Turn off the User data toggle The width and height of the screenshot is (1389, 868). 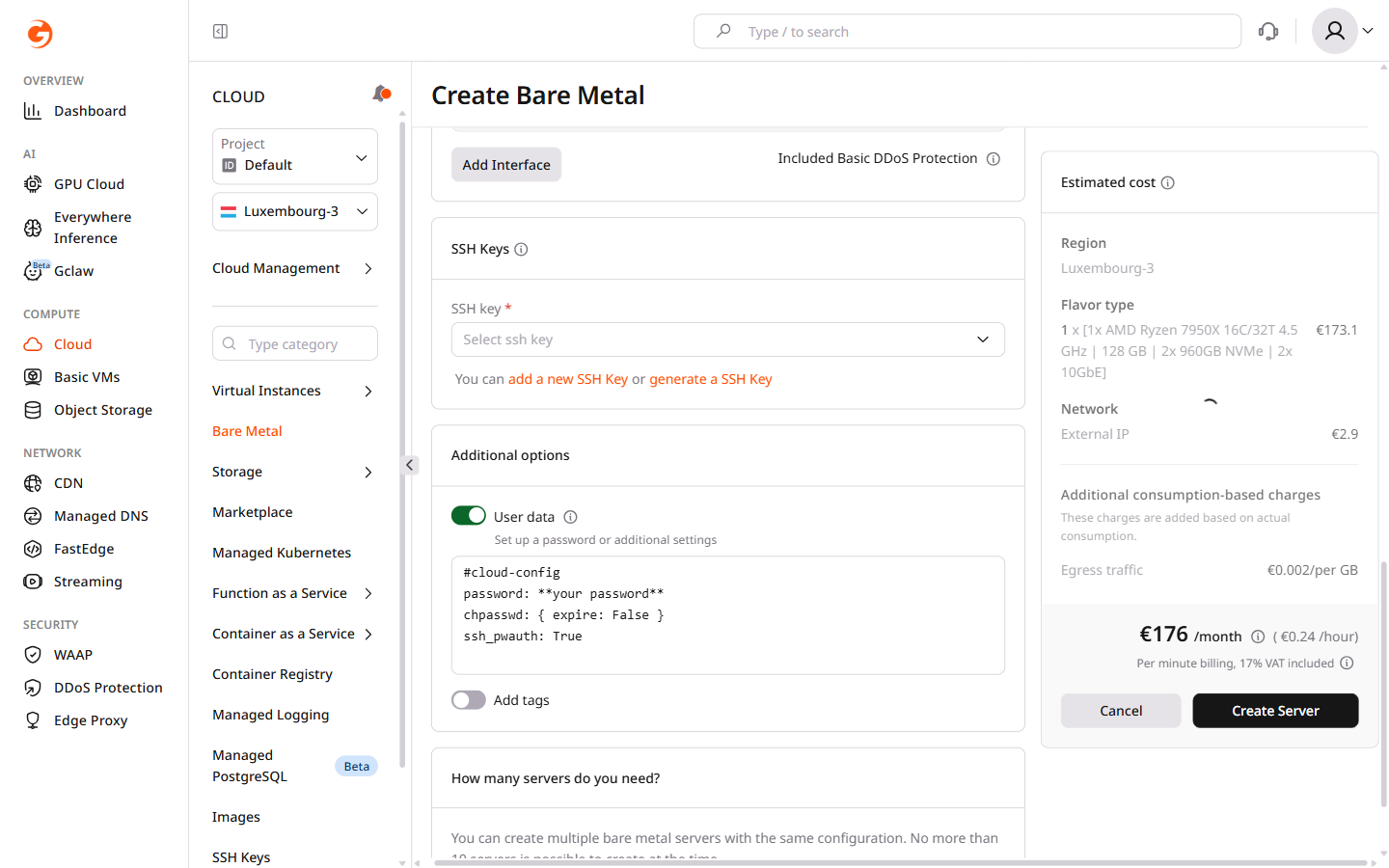click(x=469, y=516)
